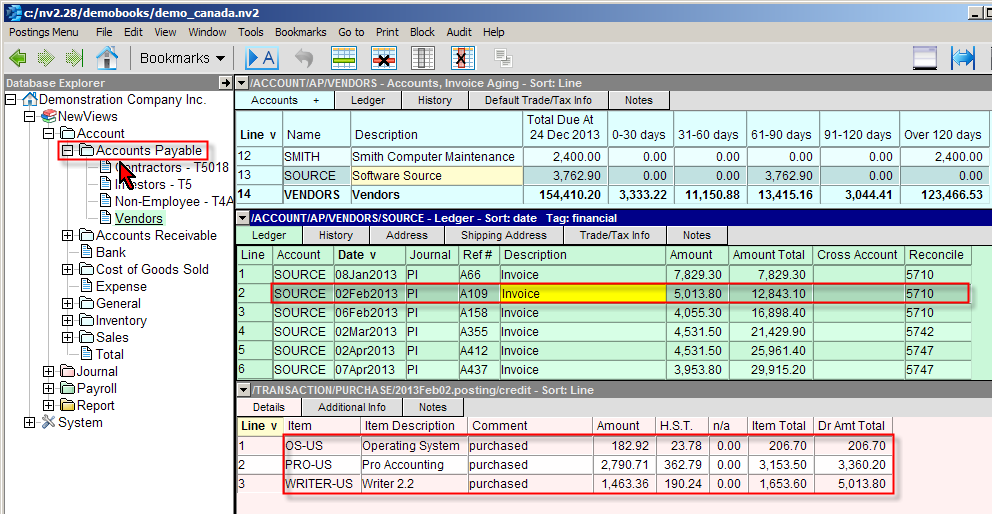Click the window layout icon at top right
The width and height of the screenshot is (992, 514).
923,58
